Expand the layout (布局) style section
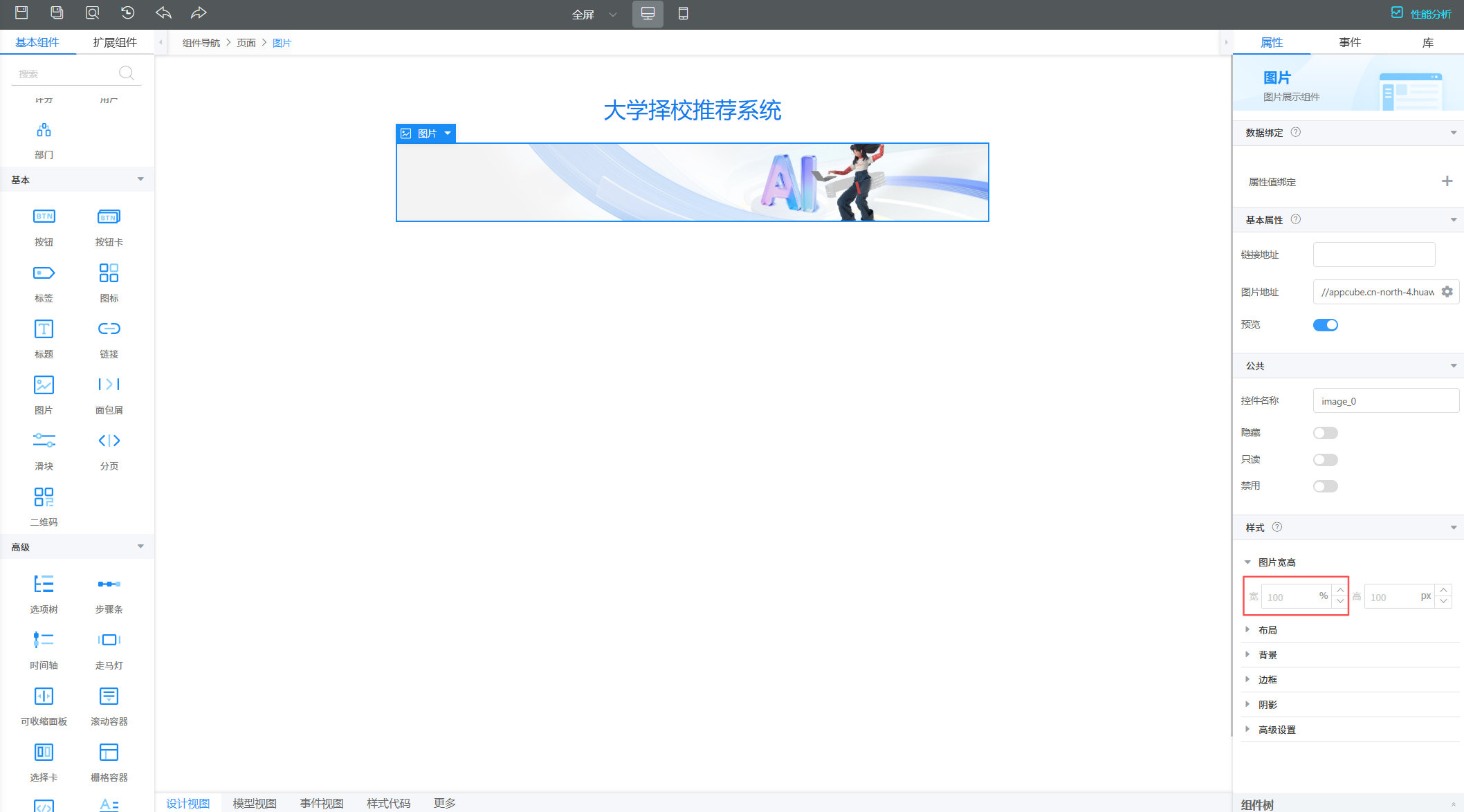 click(1268, 630)
